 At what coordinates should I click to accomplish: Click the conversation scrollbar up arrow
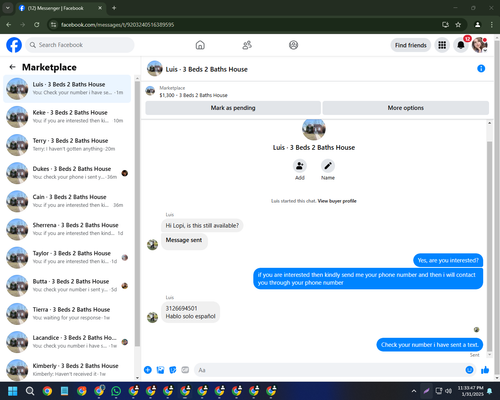489,123
